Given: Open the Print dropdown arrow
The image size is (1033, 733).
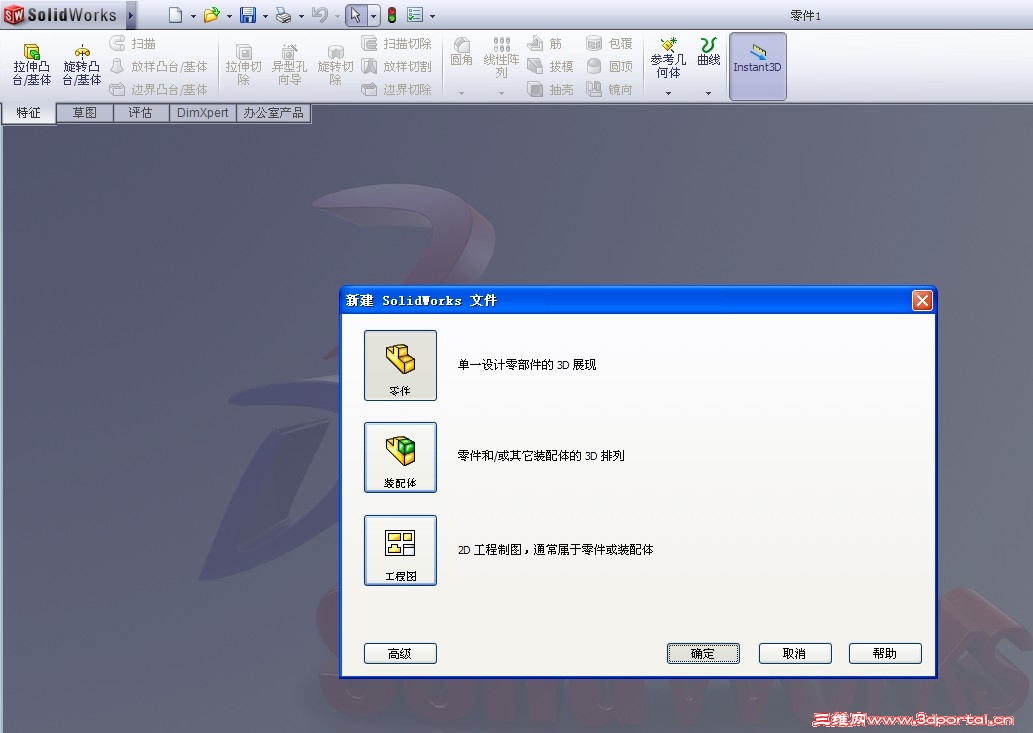Looking at the screenshot, I should [301, 16].
